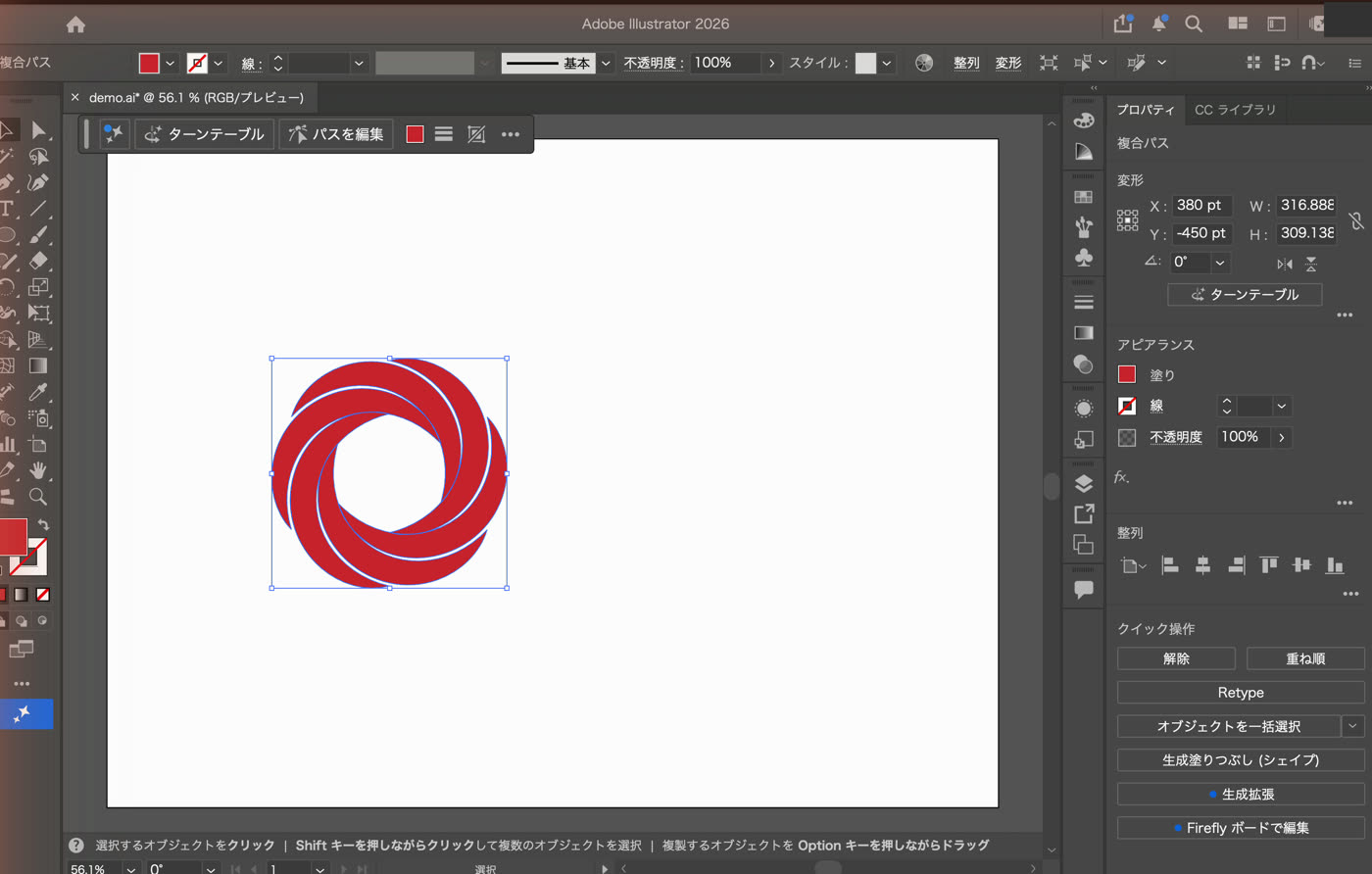Screen dimensions: 1372x874
Task: Expand the graphic style dropdown
Action: click(x=887, y=63)
